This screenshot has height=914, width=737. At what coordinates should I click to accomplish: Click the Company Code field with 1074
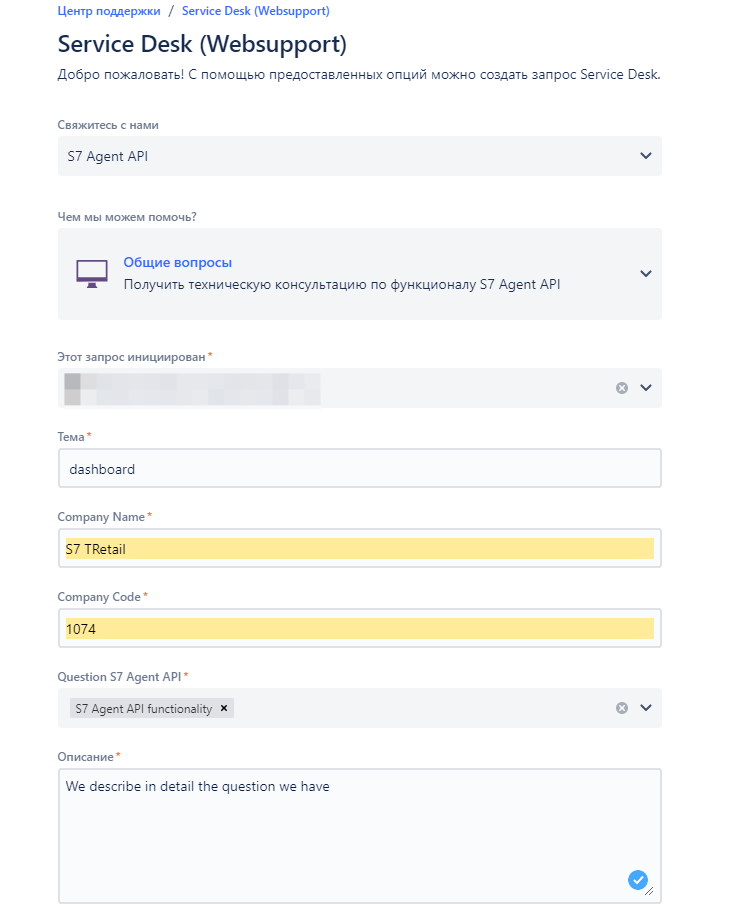click(x=360, y=628)
